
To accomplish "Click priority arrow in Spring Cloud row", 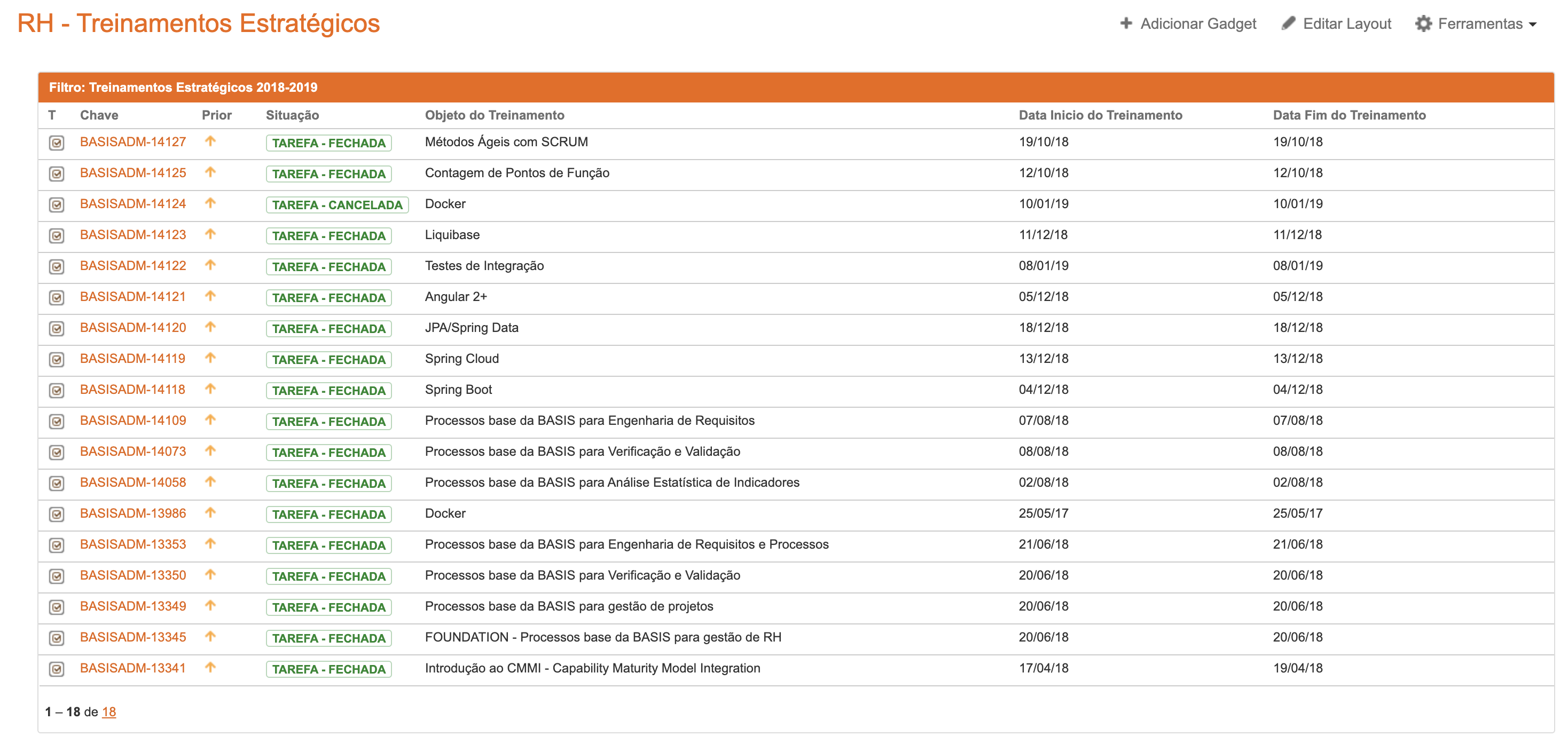I will click(x=210, y=358).
